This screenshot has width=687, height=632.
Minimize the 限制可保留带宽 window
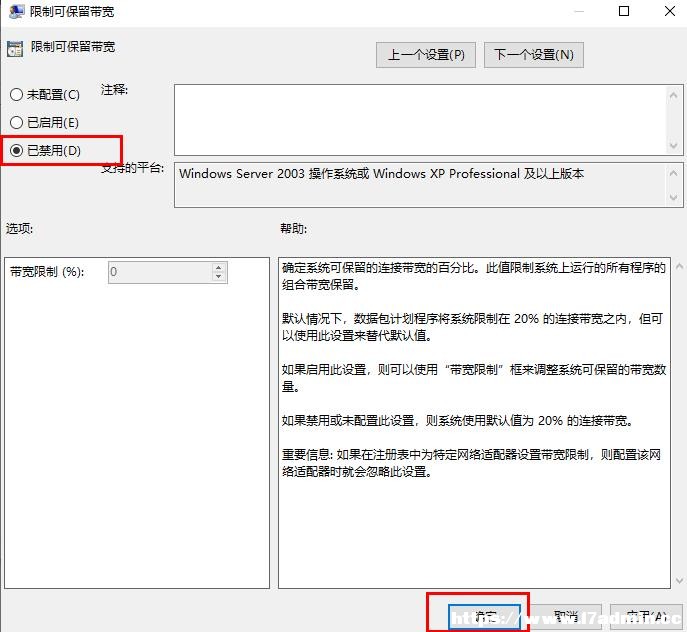tap(579, 11)
